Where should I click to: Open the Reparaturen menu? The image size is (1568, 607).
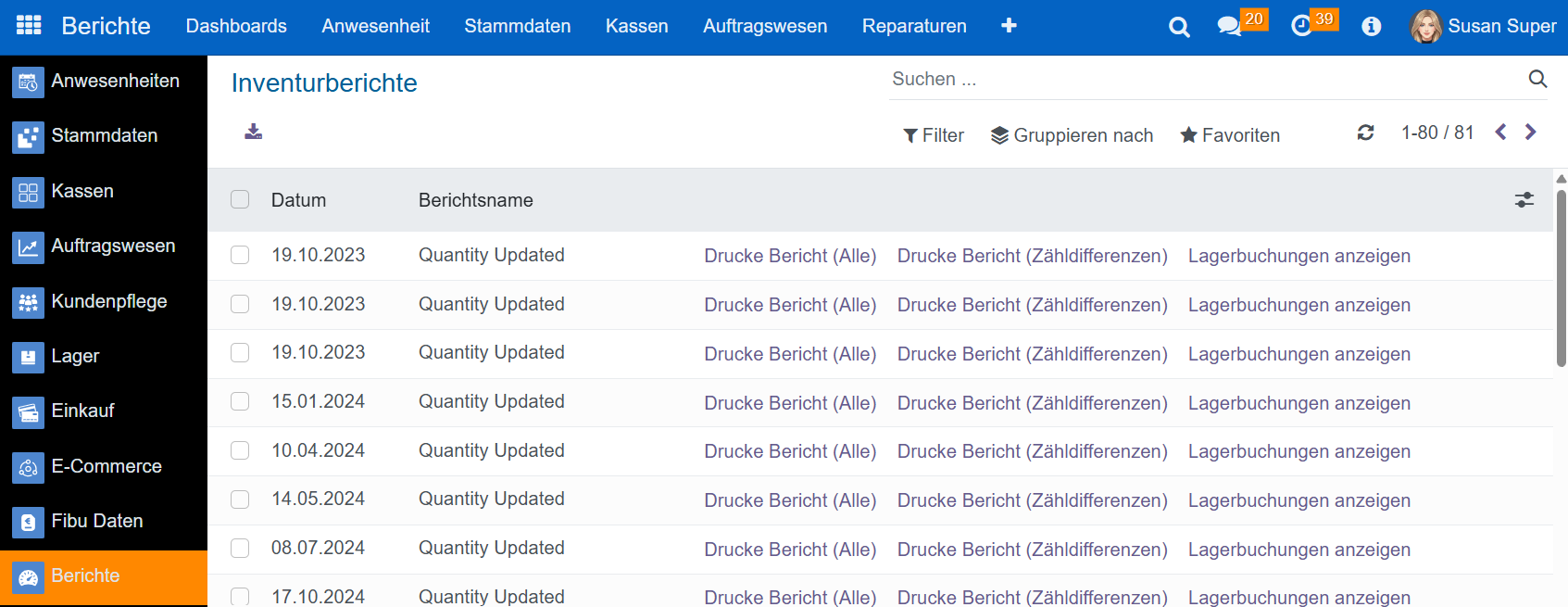point(914,26)
